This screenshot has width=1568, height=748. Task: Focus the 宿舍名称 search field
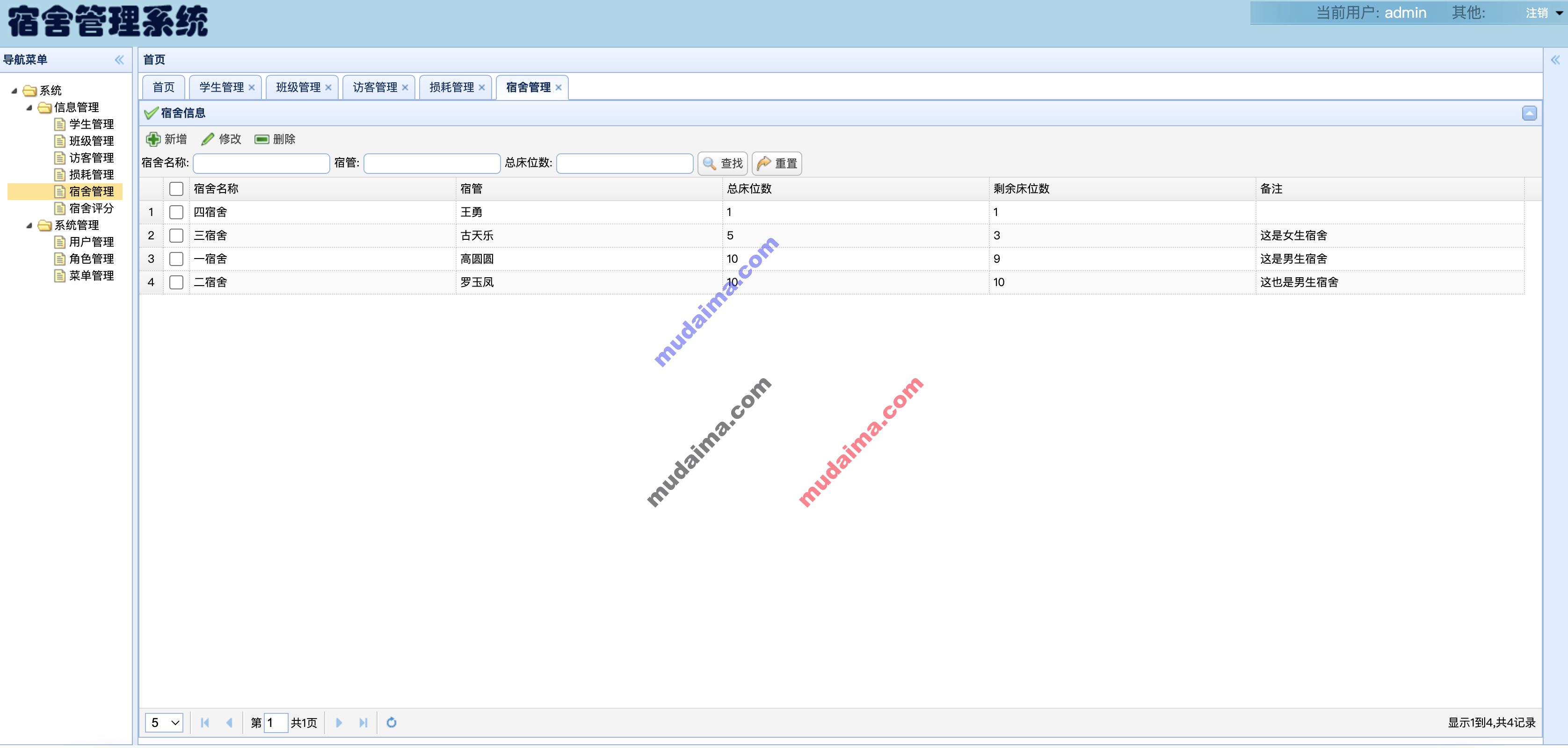[261, 164]
